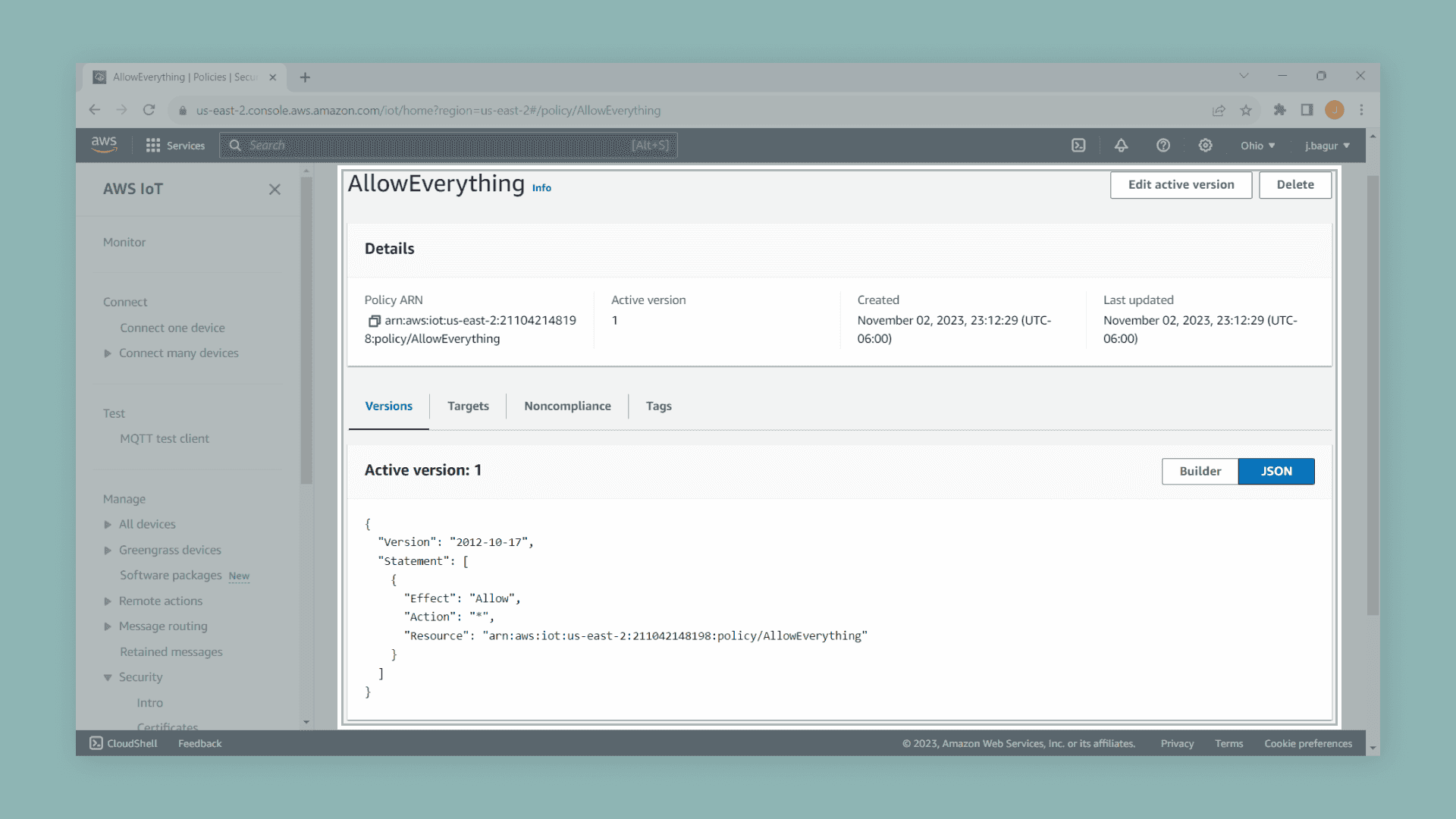This screenshot has height=819, width=1456.
Task: Reload the browser page
Action: tap(149, 110)
